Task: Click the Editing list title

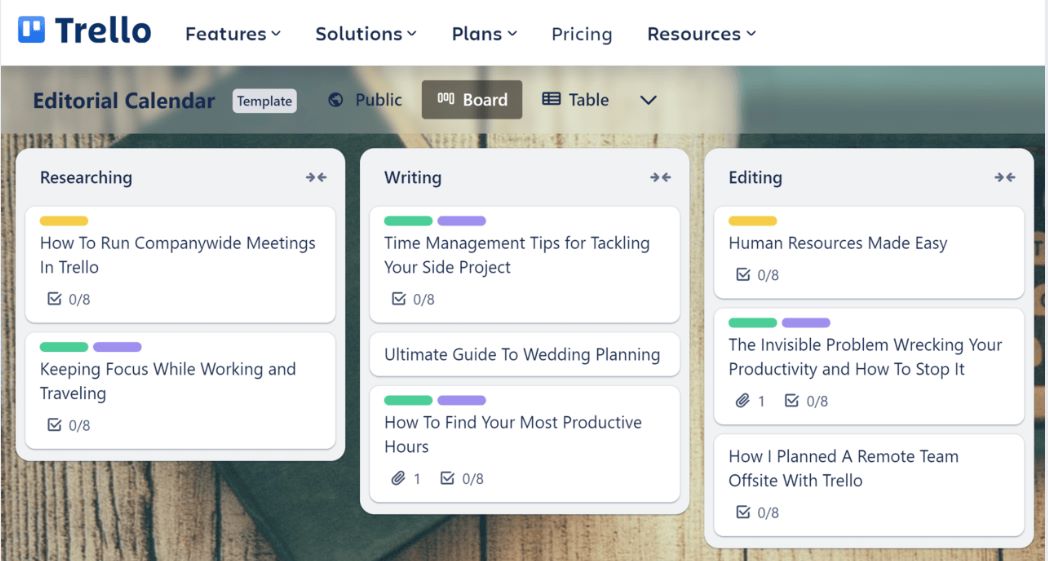Action: coord(755,178)
